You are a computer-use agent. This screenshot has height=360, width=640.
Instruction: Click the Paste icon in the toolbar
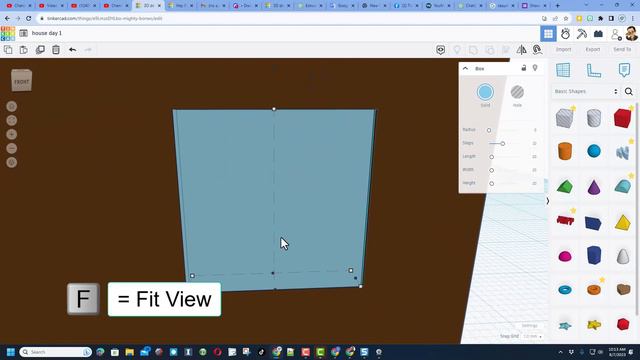click(24, 50)
